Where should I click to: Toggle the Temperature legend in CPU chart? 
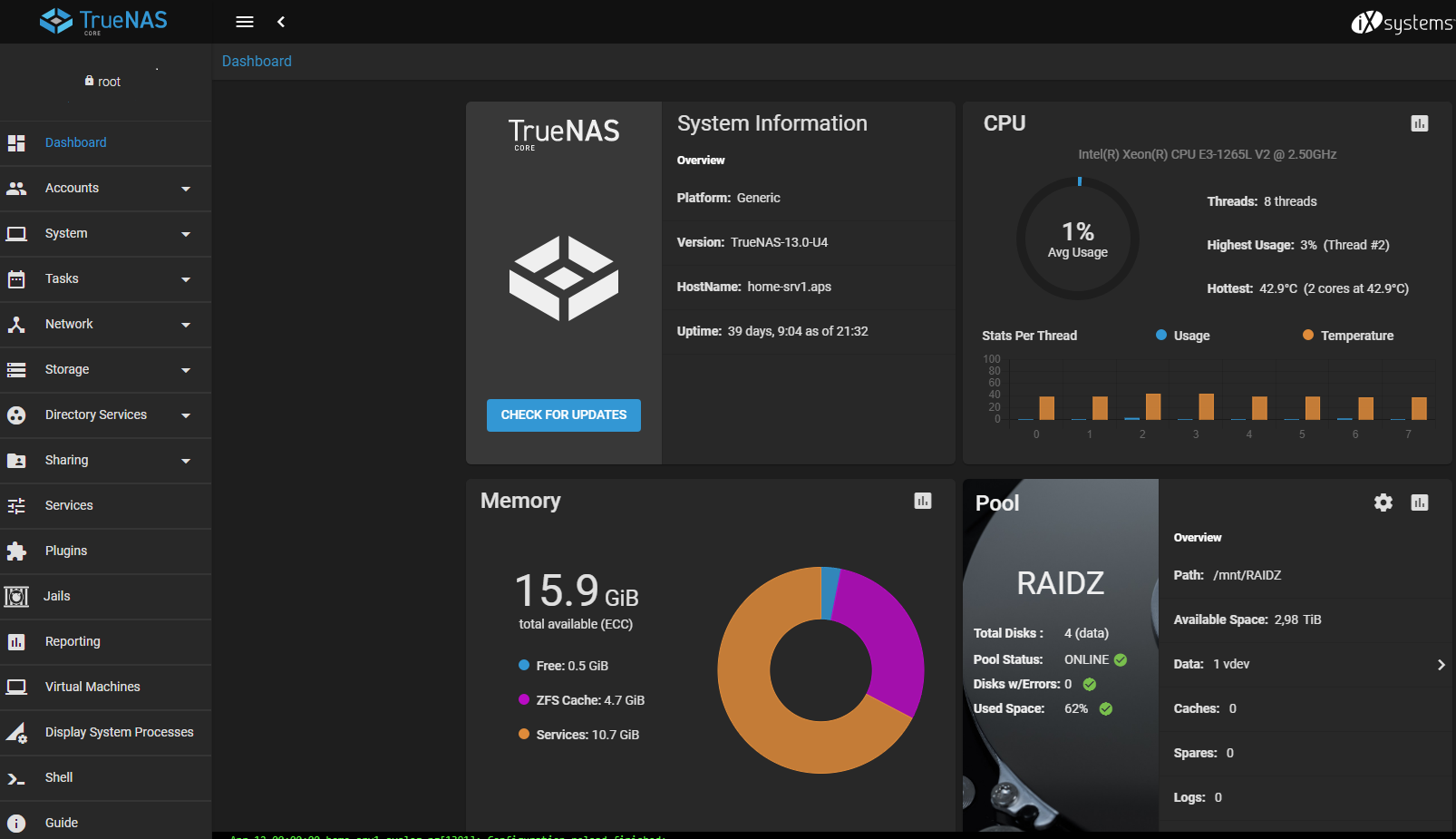tap(1348, 336)
